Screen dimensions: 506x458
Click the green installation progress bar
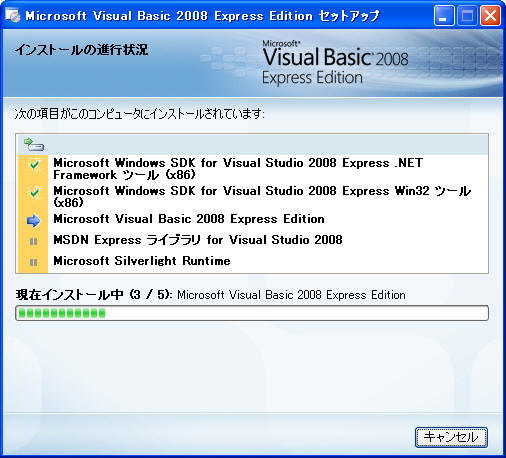point(252,313)
